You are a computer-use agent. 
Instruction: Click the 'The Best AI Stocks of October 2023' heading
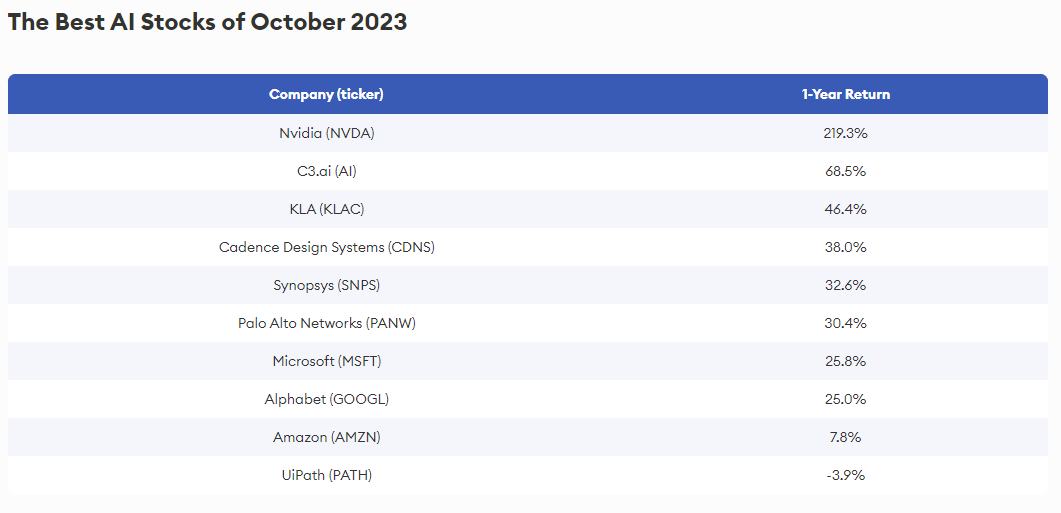tap(207, 22)
